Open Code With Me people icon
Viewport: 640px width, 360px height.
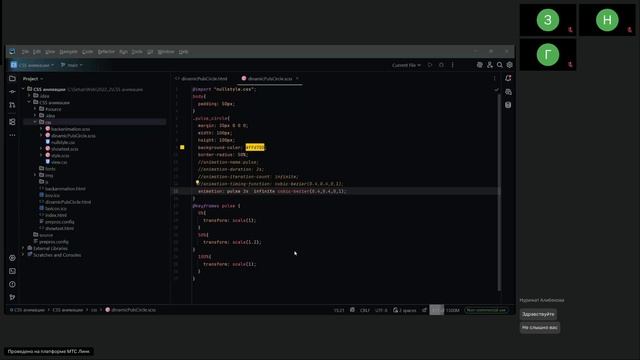pos(490,65)
